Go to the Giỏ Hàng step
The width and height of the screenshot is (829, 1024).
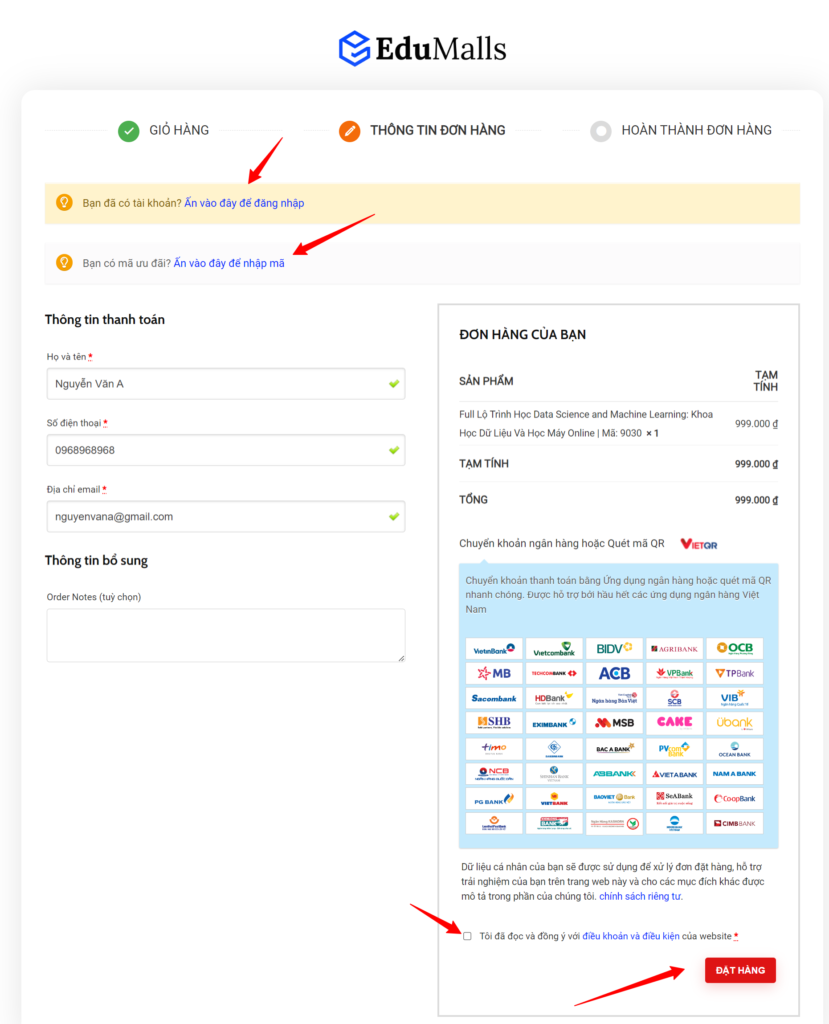click(x=179, y=130)
